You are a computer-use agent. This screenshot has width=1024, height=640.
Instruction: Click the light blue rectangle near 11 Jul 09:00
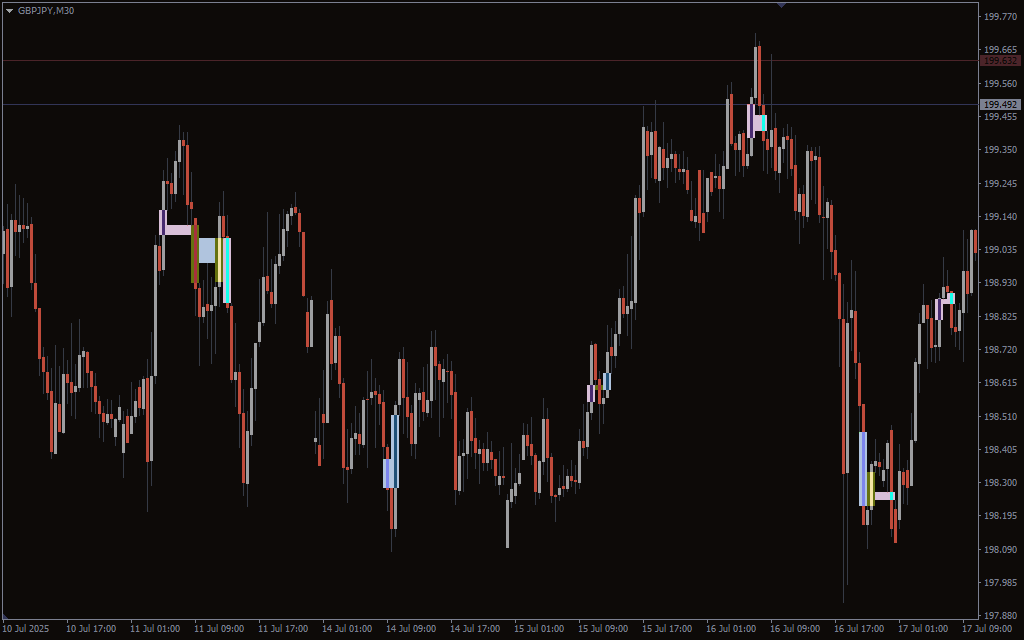(206, 250)
